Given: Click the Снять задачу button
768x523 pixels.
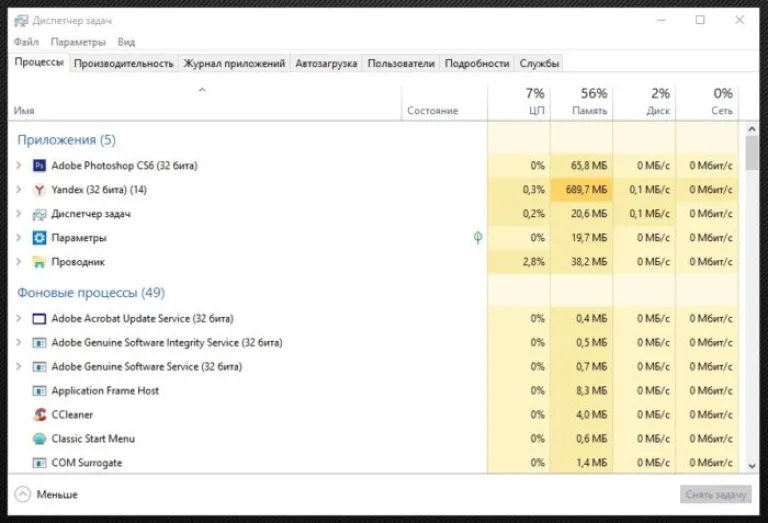Looking at the screenshot, I should point(716,495).
